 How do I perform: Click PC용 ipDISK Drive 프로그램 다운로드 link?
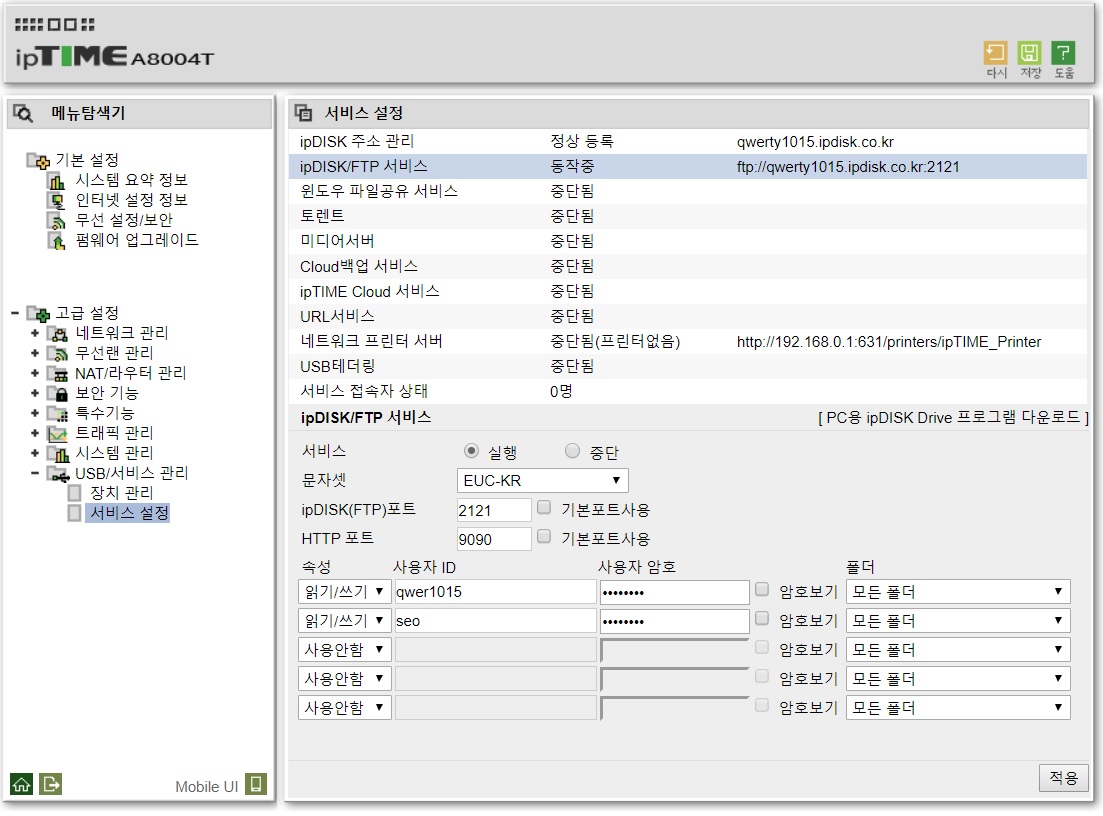pos(953,418)
